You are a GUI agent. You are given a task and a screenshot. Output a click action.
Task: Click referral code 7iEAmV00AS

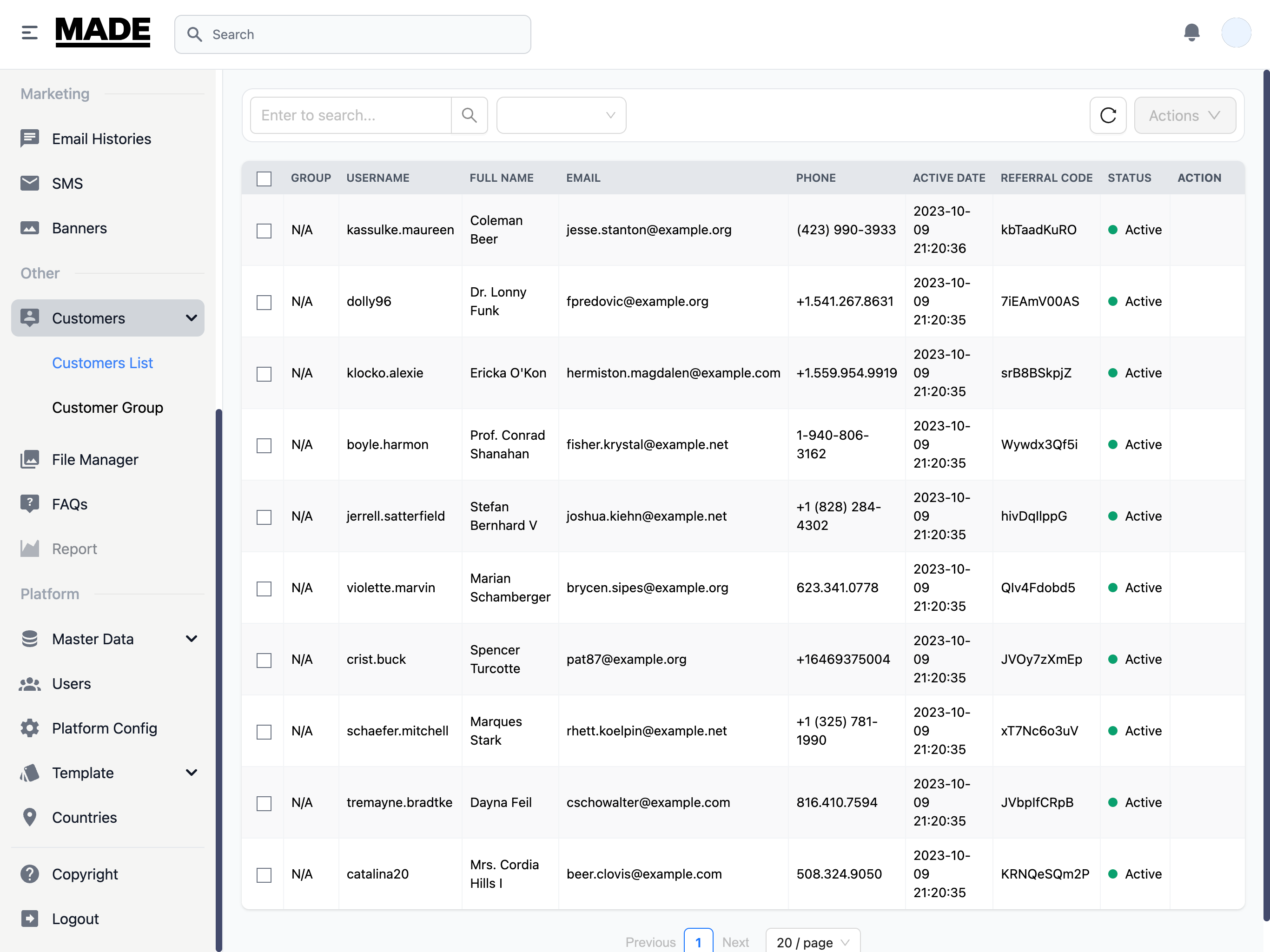point(1040,301)
